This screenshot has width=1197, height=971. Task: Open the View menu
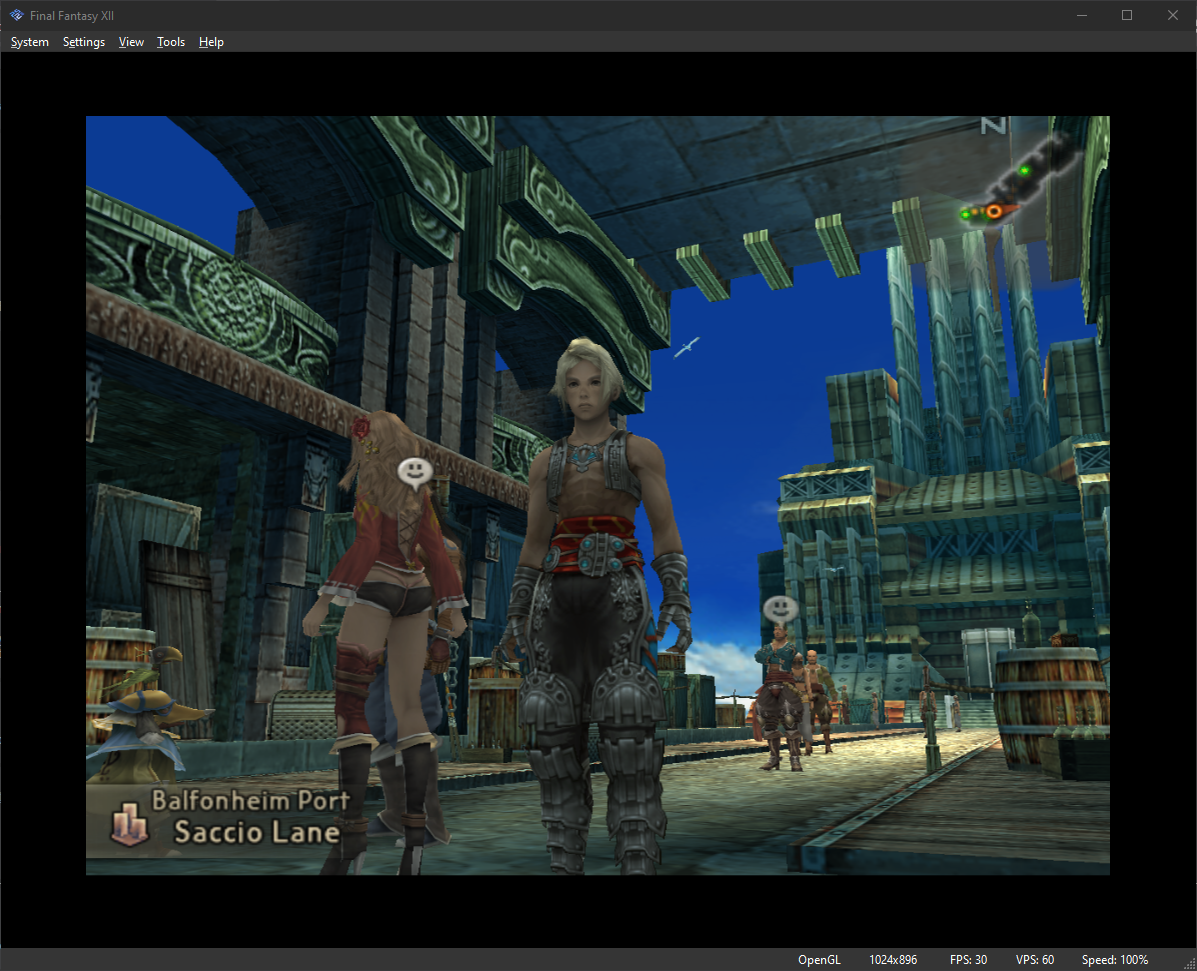[x=131, y=42]
